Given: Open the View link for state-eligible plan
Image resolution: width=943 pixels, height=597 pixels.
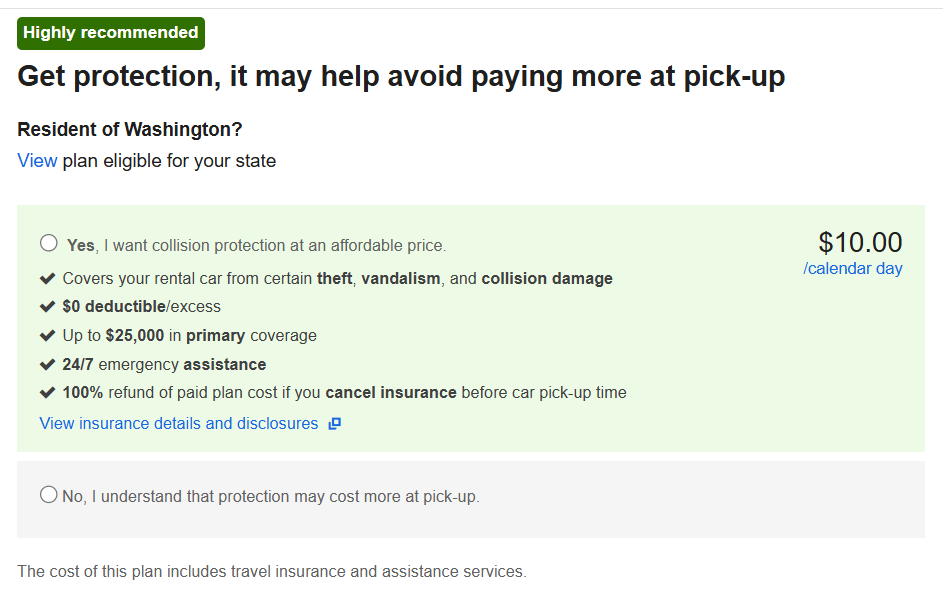Looking at the screenshot, I should pos(37,160).
